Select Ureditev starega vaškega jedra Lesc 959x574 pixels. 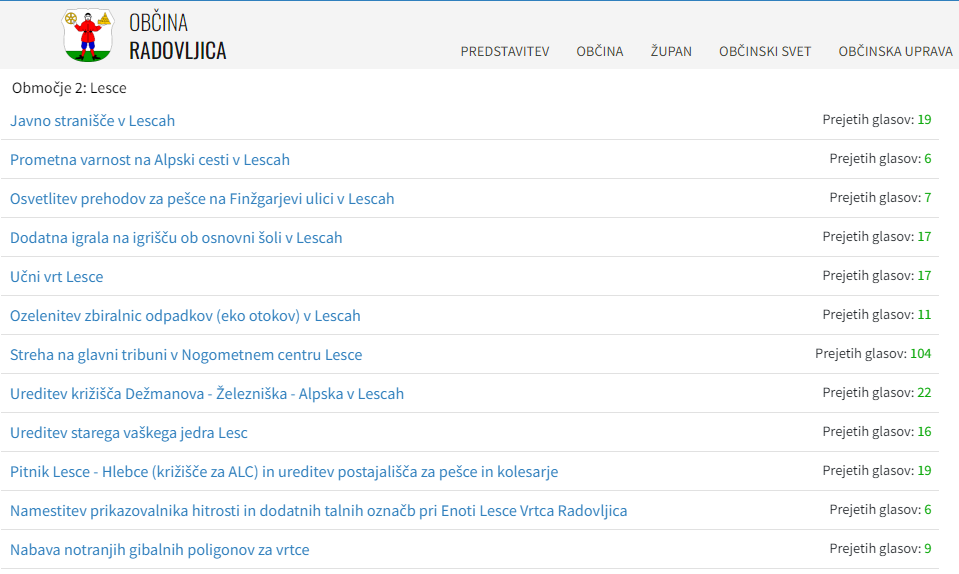pyautogui.click(x=129, y=433)
